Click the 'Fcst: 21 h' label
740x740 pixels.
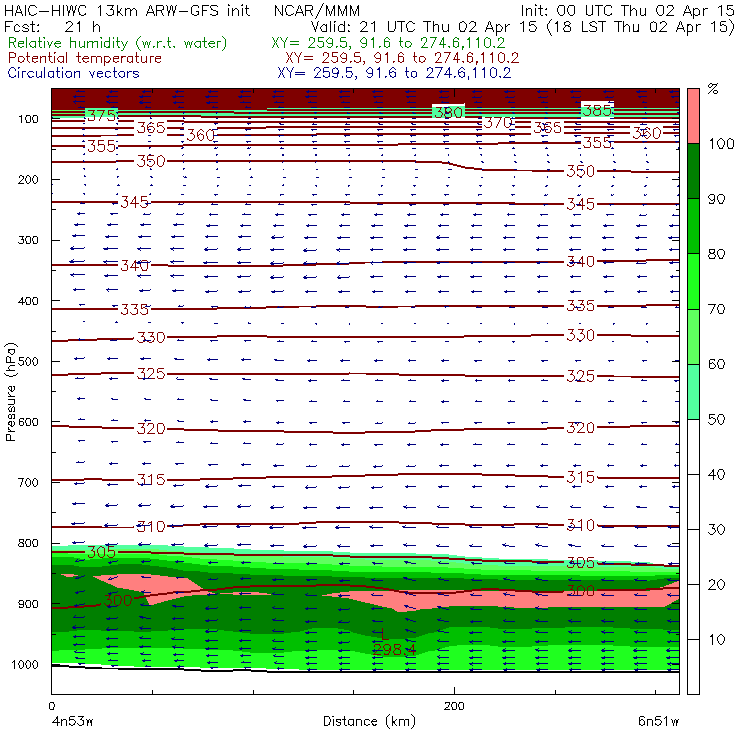click(52, 26)
